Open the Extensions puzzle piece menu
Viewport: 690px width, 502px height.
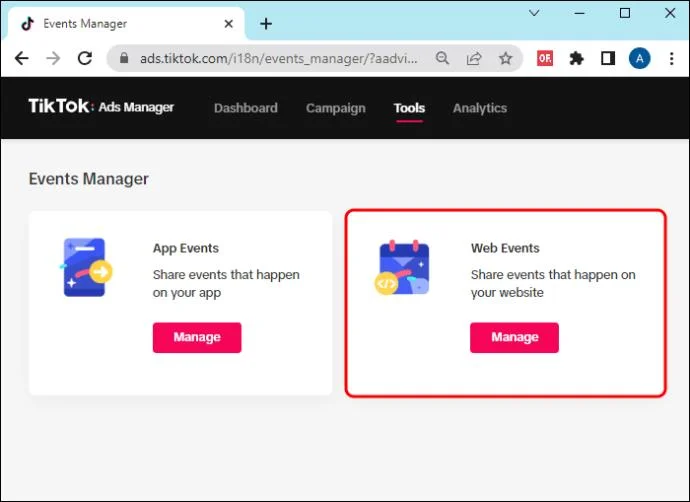click(576, 58)
